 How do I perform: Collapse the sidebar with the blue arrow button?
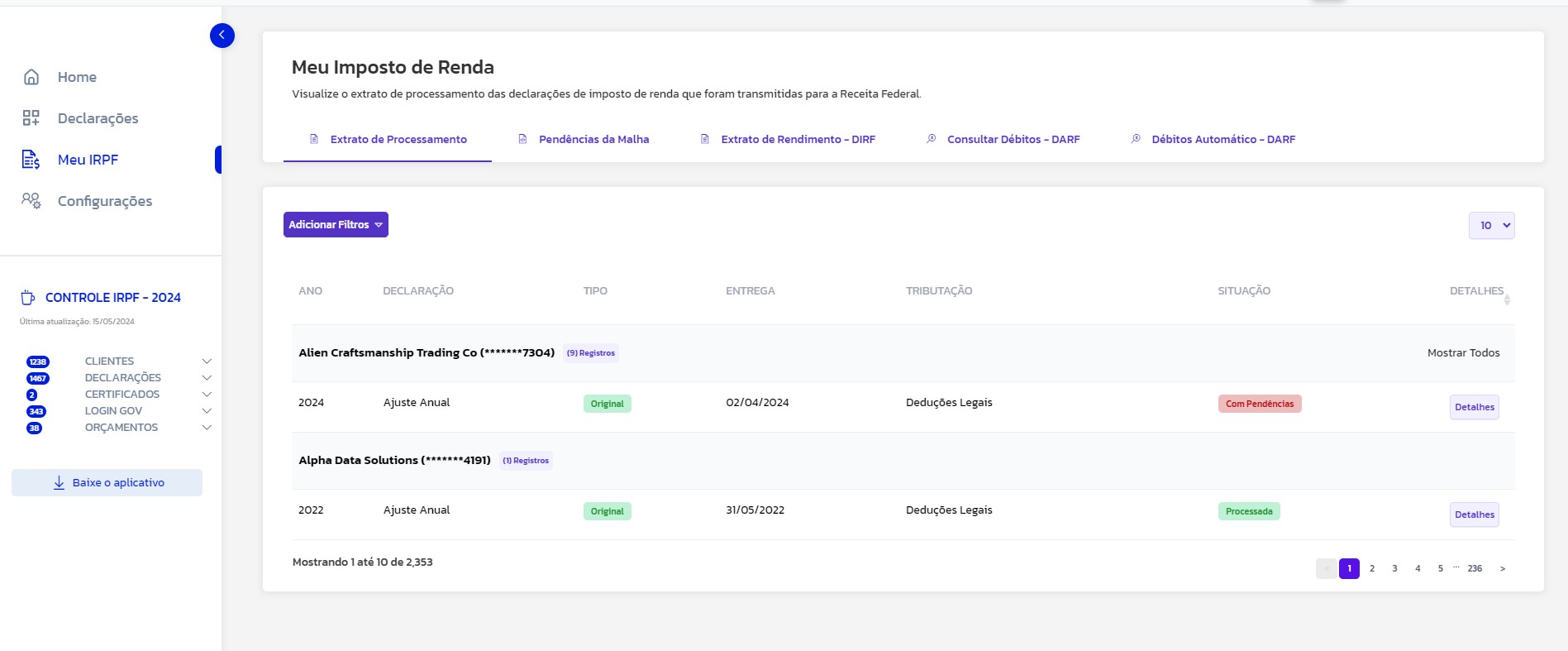pos(222,36)
